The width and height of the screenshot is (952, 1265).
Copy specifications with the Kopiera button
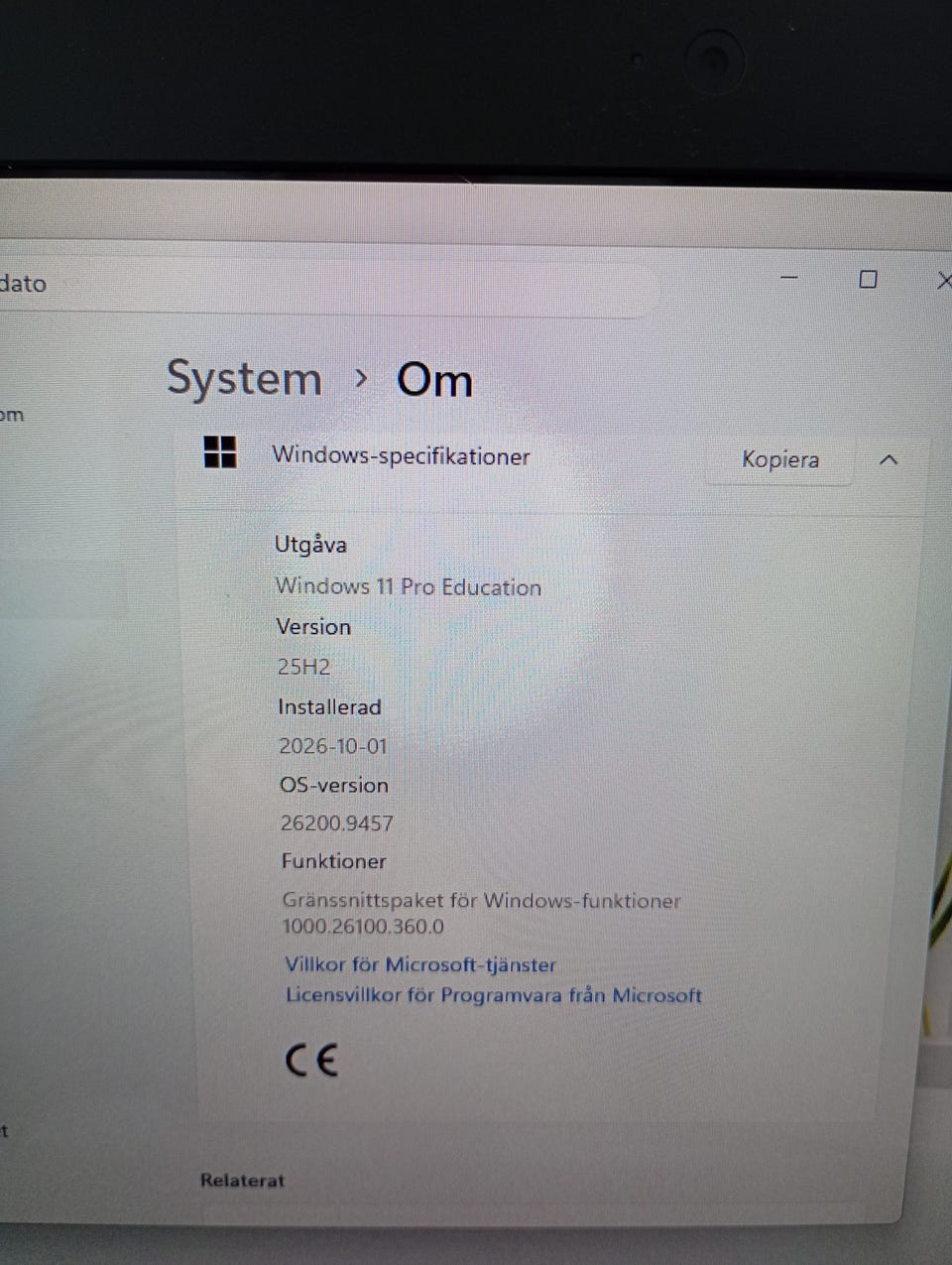coord(780,459)
